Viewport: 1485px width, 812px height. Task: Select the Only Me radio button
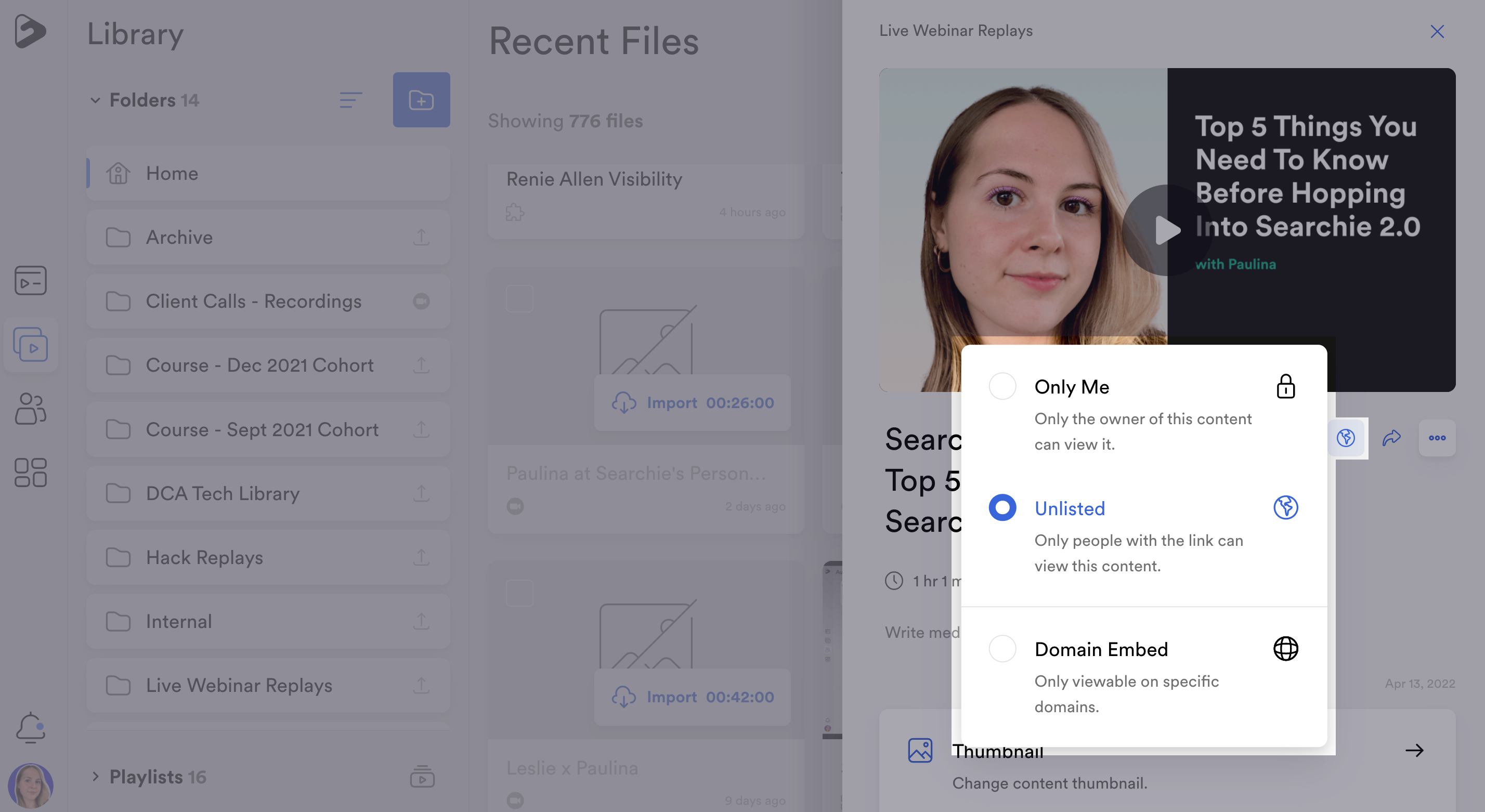1002,386
